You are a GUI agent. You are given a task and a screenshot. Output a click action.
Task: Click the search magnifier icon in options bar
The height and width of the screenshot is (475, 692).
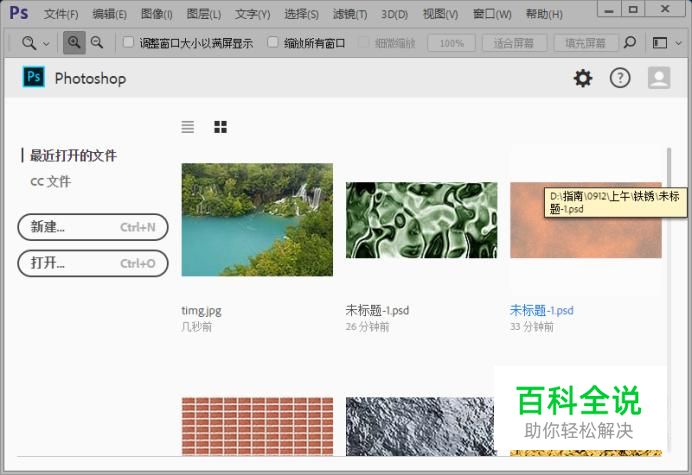pos(630,42)
